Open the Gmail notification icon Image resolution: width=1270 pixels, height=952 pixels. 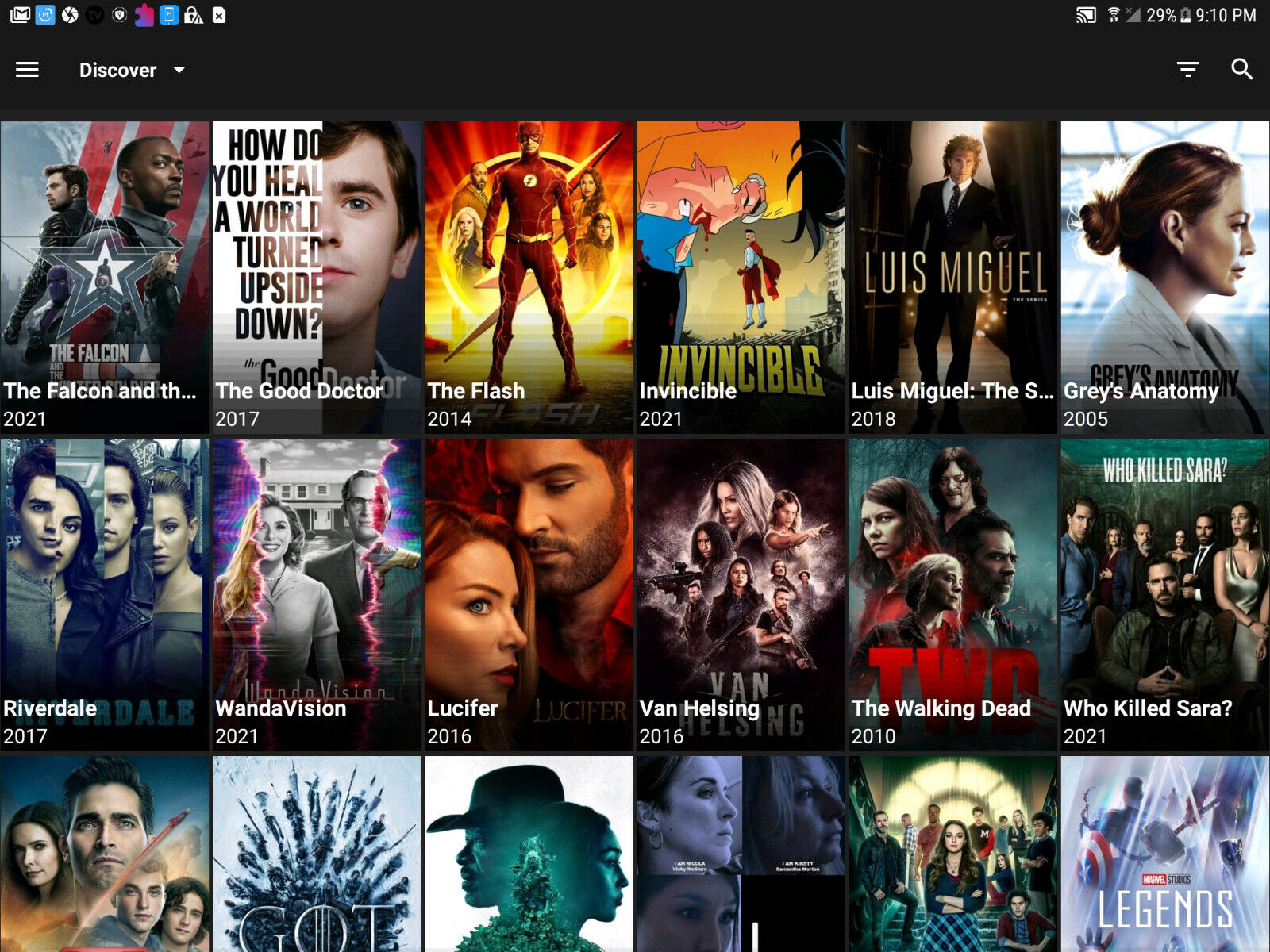point(21,15)
